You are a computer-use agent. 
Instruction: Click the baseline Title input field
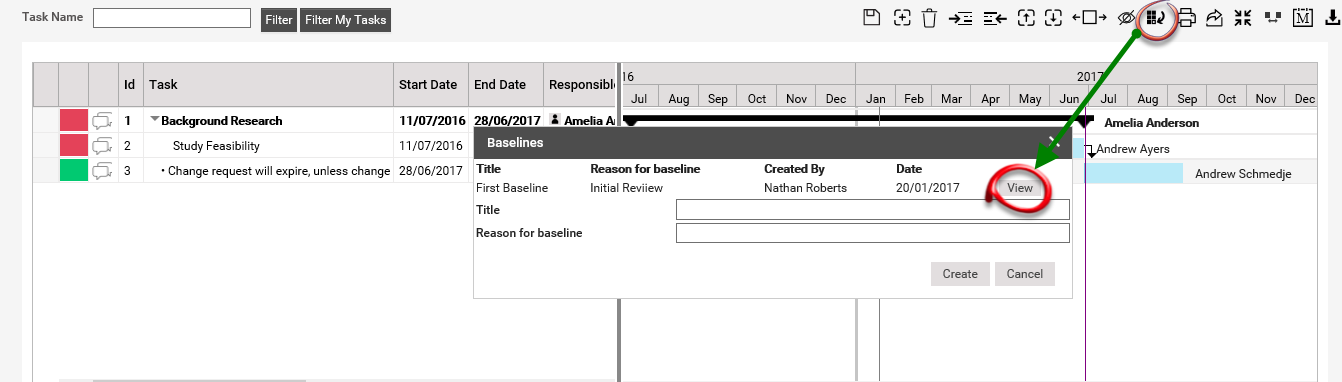[x=873, y=210]
